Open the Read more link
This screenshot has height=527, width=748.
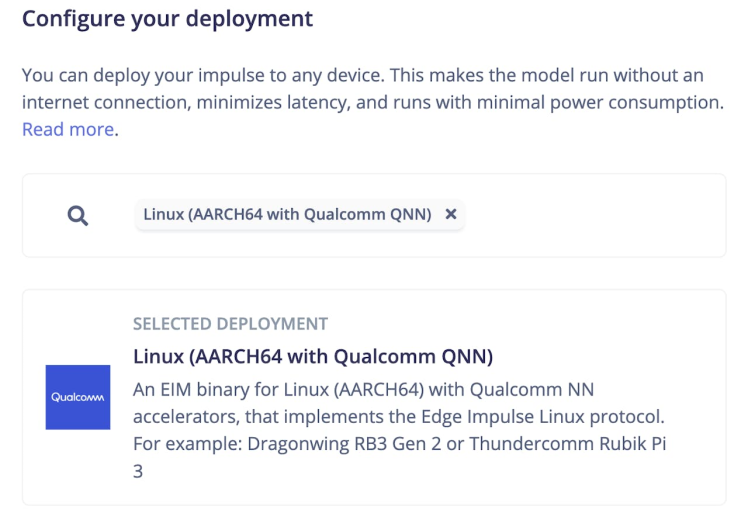(68, 129)
